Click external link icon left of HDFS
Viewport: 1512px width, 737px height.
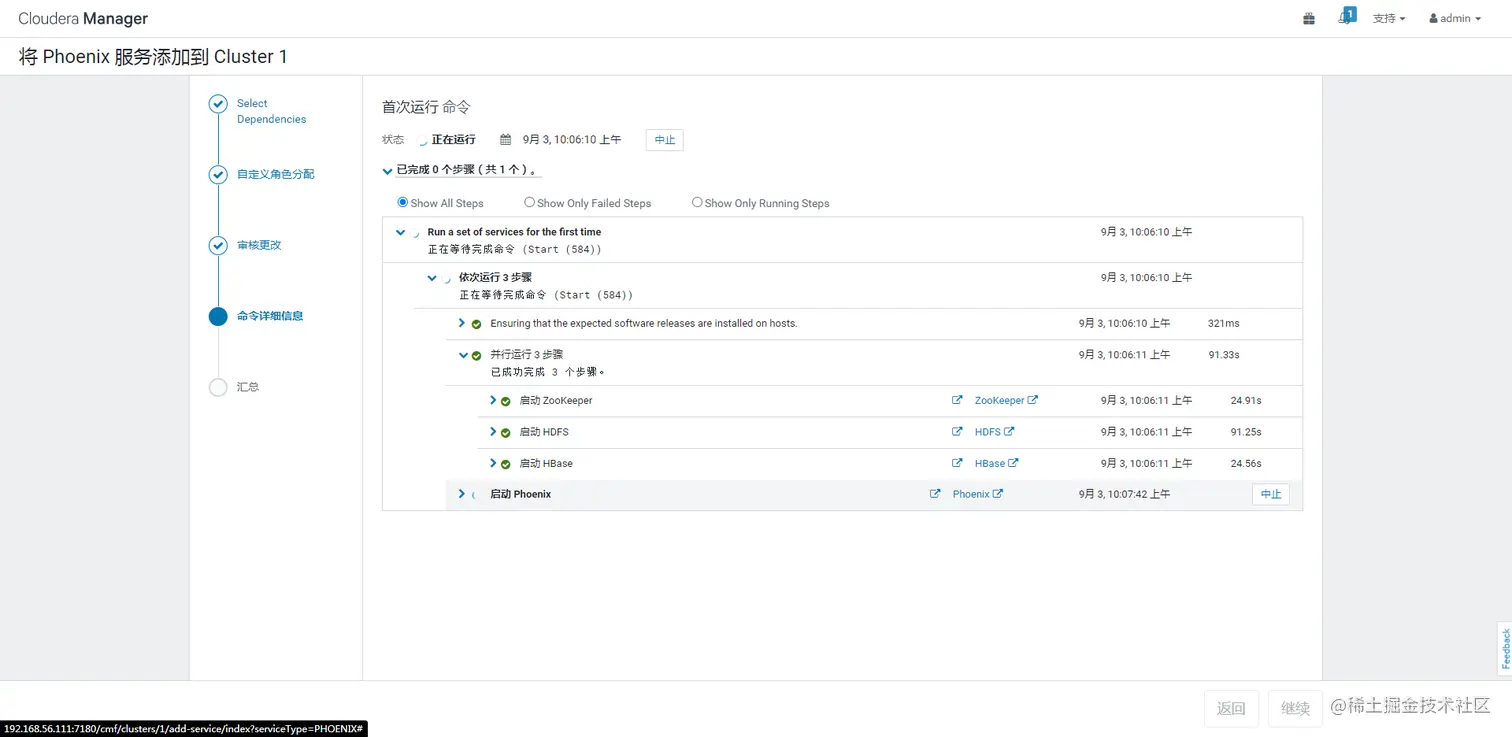pos(957,432)
